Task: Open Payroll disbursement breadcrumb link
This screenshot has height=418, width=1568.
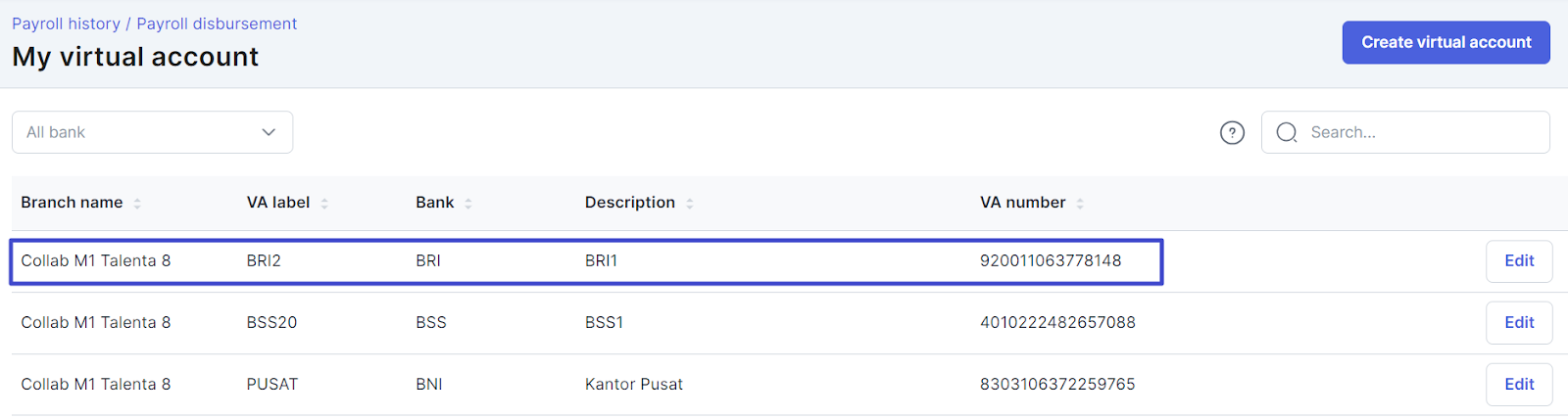Action: tap(217, 23)
